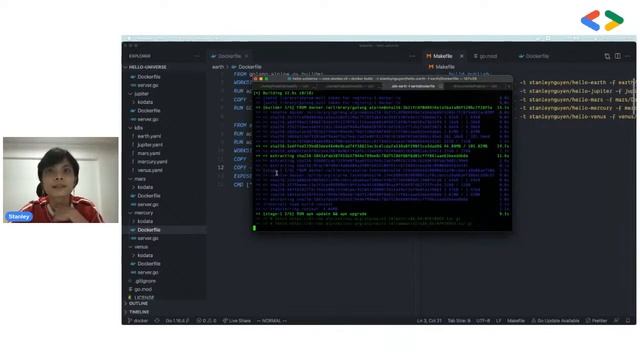Collapse the mars folder
Viewport: 640px width, 360px height.
pyautogui.click(x=140, y=179)
